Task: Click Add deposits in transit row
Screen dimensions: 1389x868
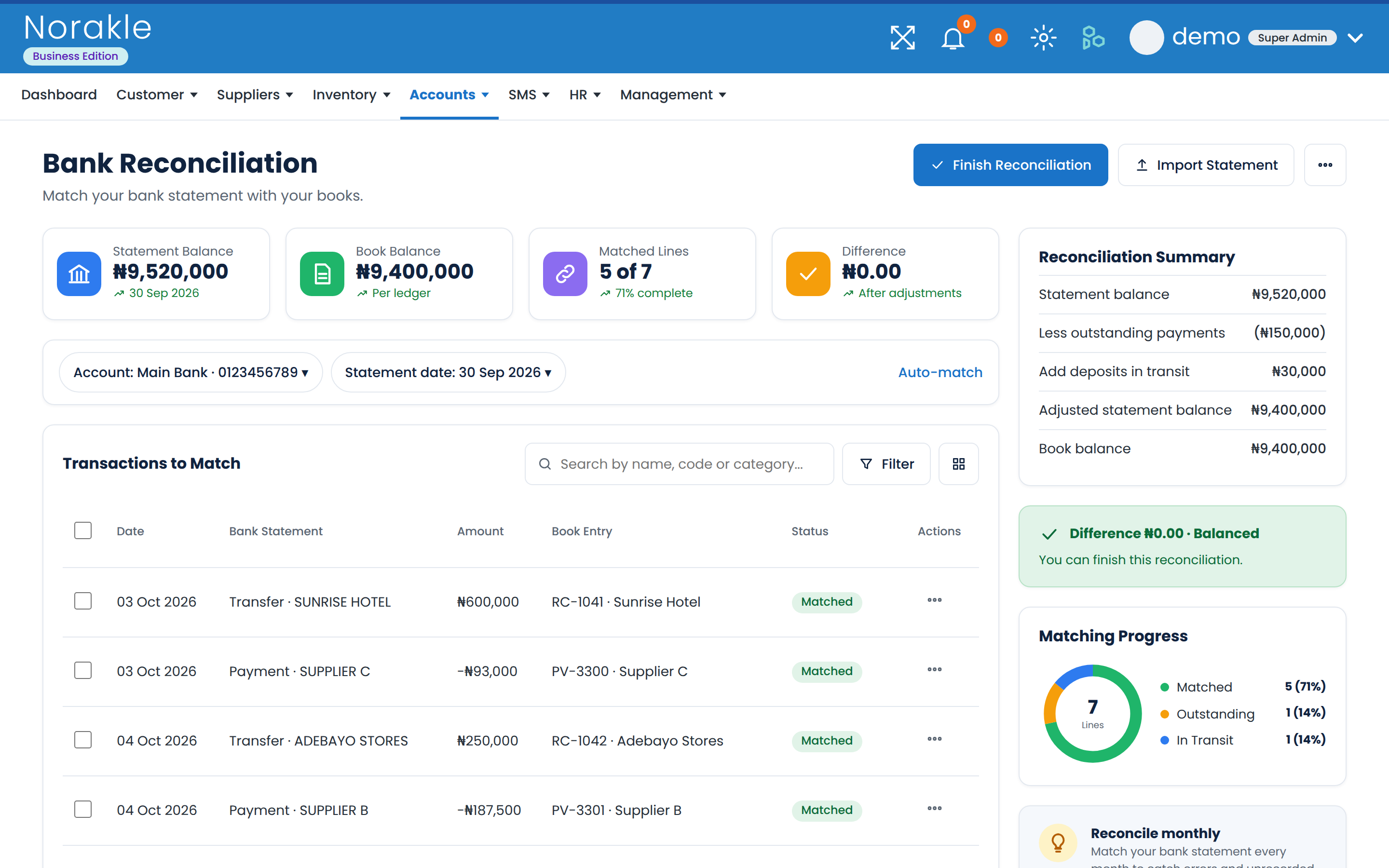Action: click(x=1182, y=371)
